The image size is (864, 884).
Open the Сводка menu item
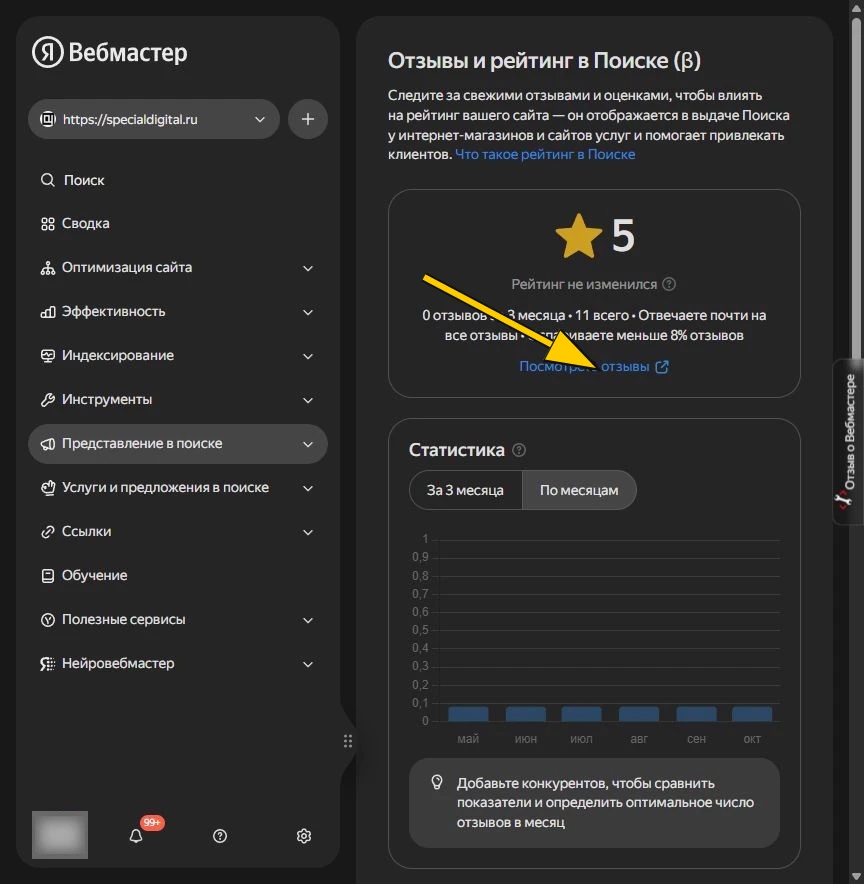(178, 224)
